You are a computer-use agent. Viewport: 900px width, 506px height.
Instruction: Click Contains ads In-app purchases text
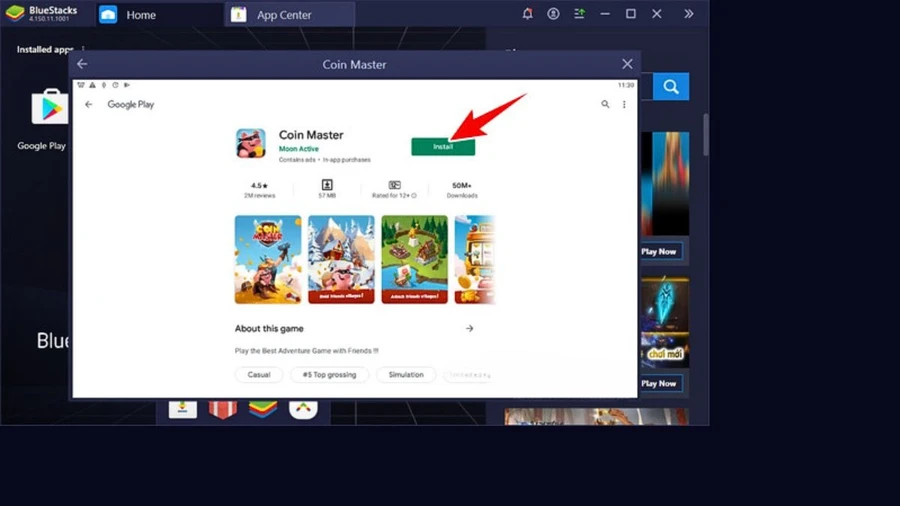click(325, 160)
